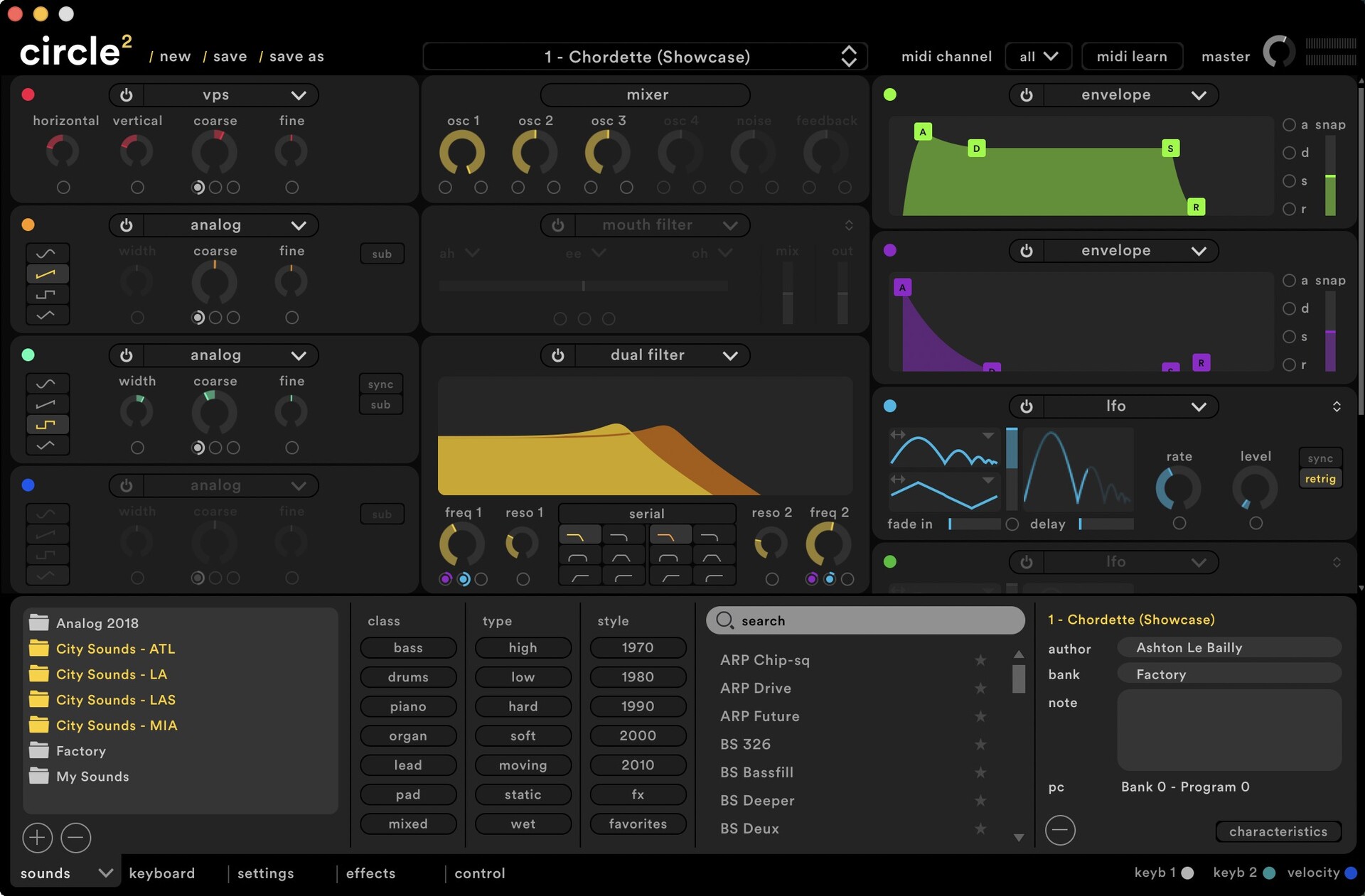Toggle power on the dual filter
The width and height of the screenshot is (1365, 896).
tap(558, 355)
